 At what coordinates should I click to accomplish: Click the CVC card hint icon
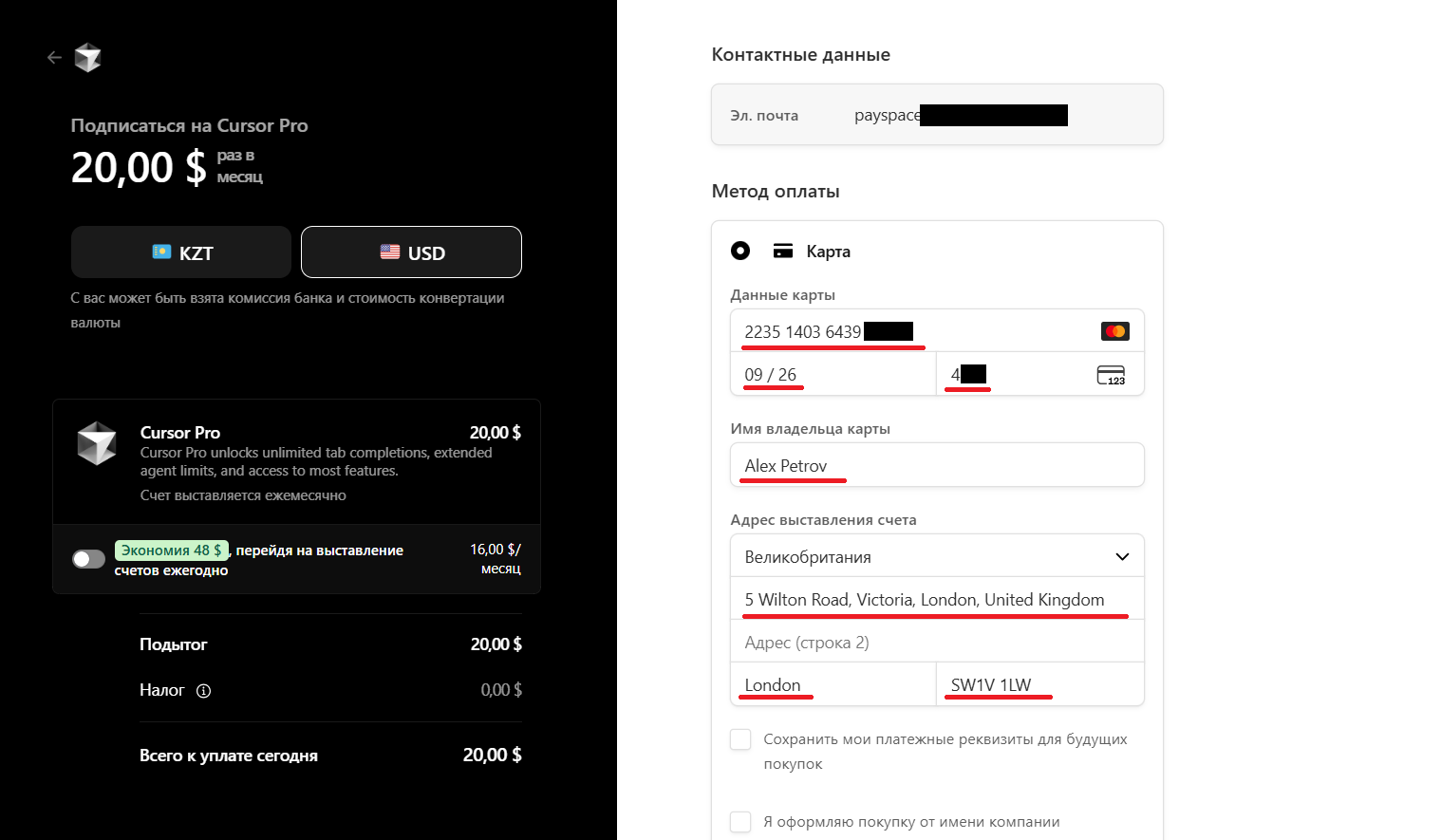tap(1111, 375)
